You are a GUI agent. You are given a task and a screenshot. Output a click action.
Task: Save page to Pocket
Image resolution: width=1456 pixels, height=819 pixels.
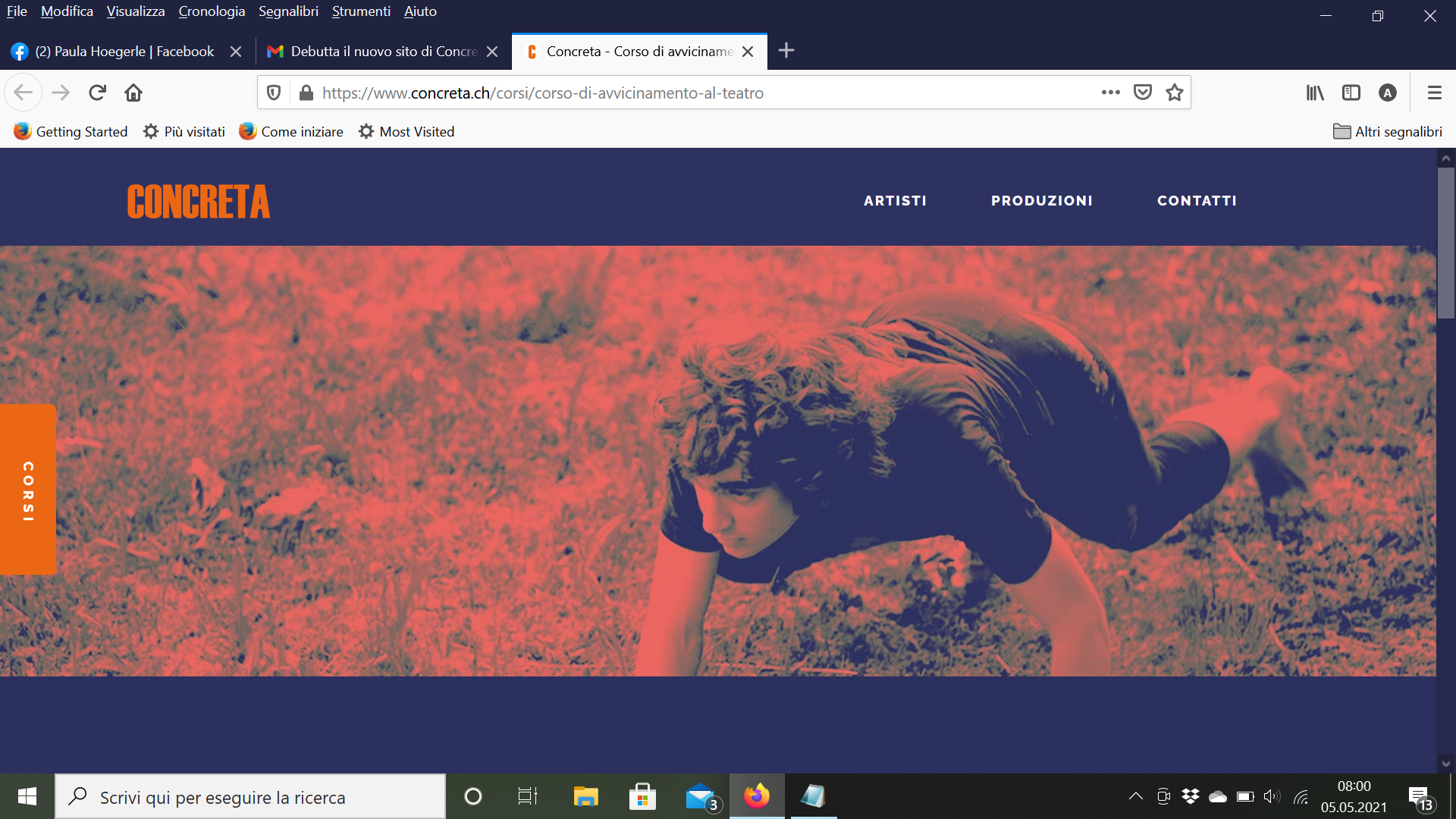[x=1143, y=93]
